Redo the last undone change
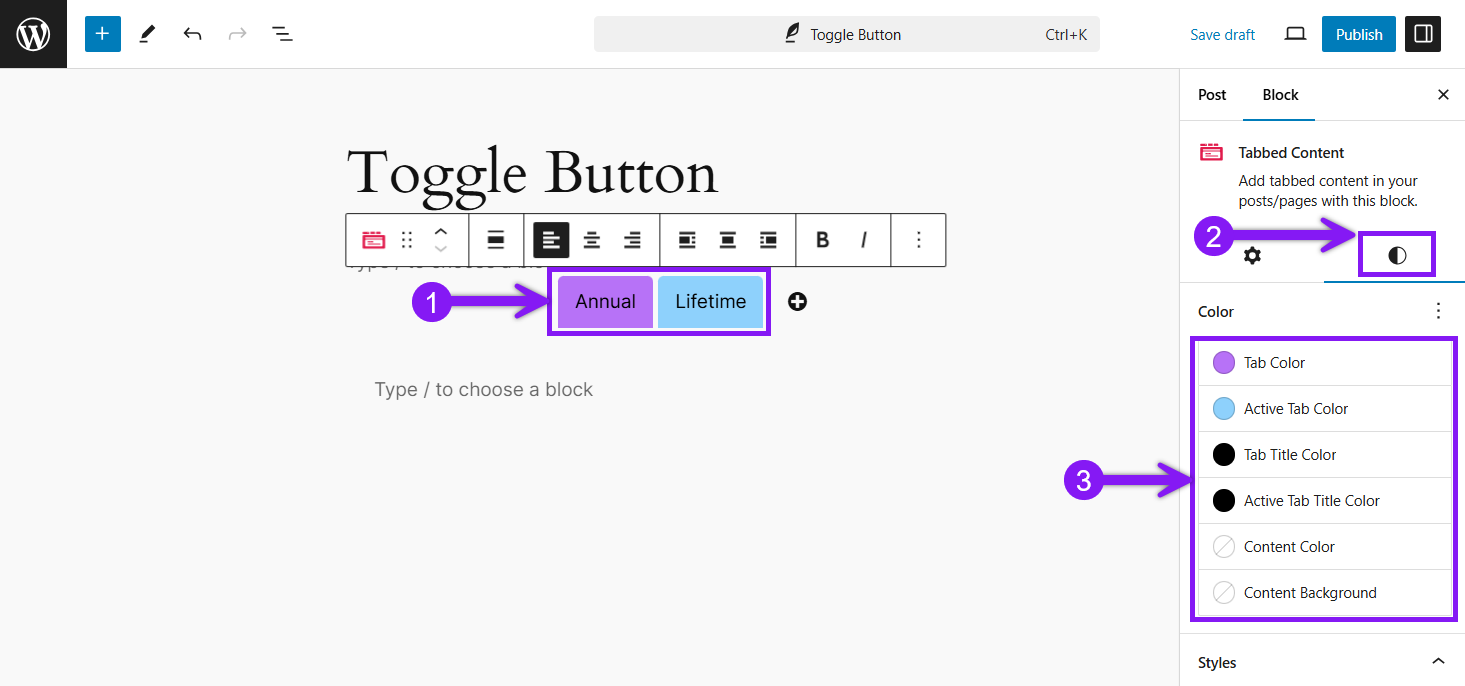 pos(237,34)
